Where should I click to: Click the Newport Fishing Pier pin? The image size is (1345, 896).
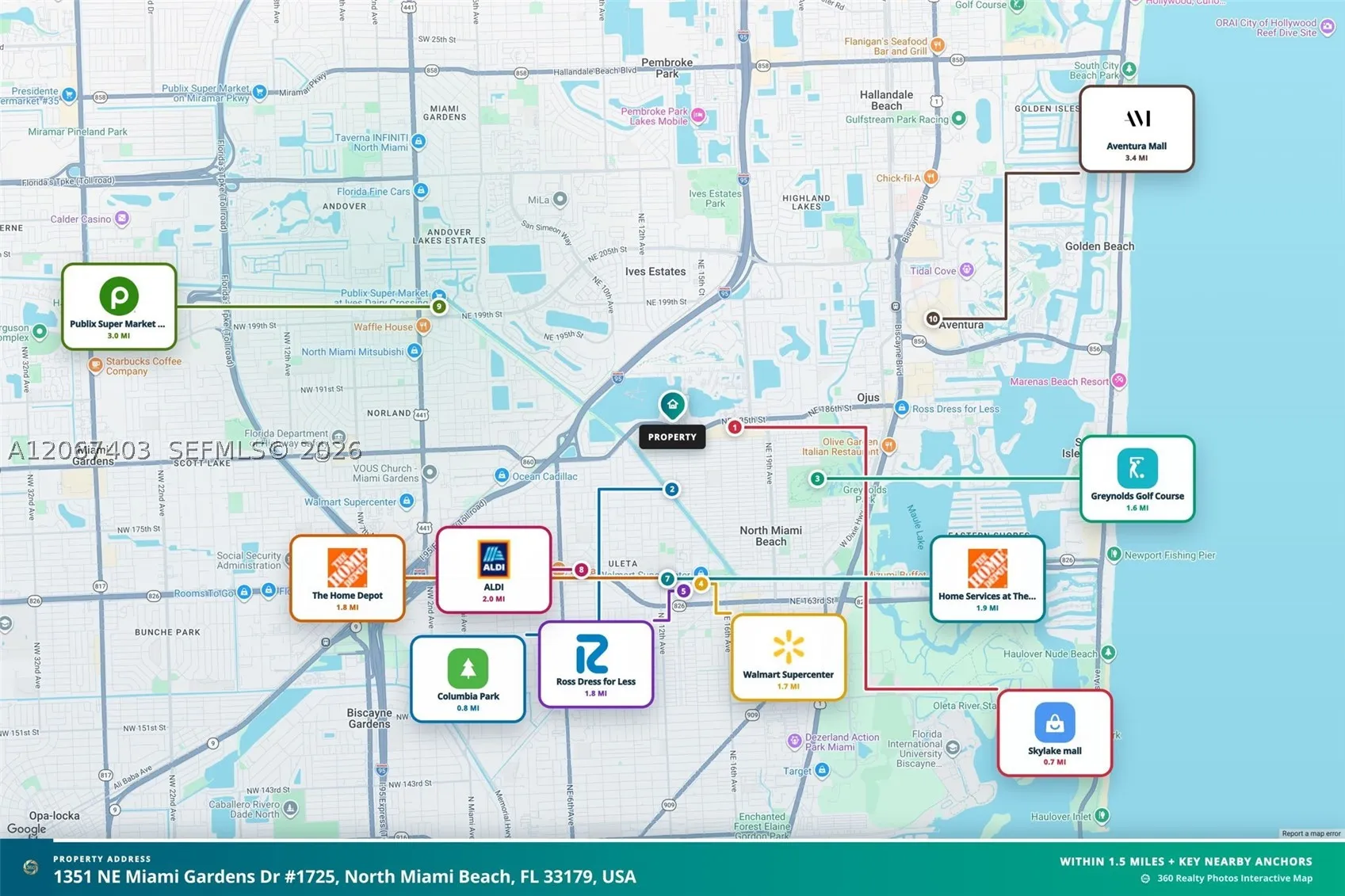click(x=1114, y=555)
